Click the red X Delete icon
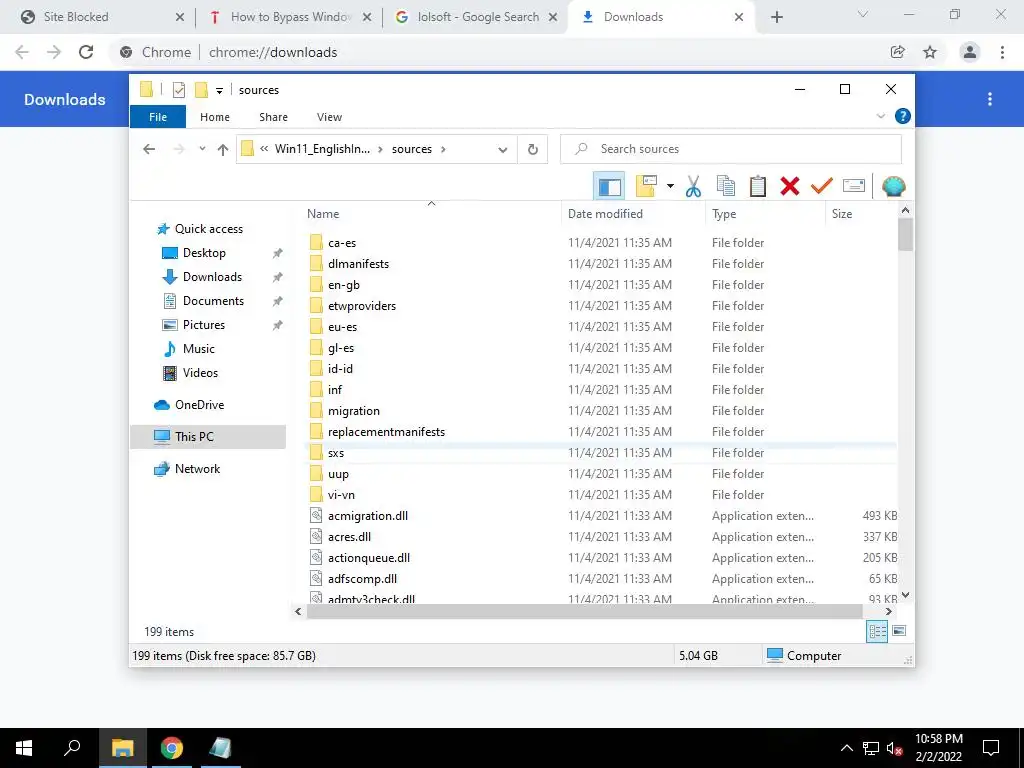The height and width of the screenshot is (768, 1024). click(x=790, y=186)
